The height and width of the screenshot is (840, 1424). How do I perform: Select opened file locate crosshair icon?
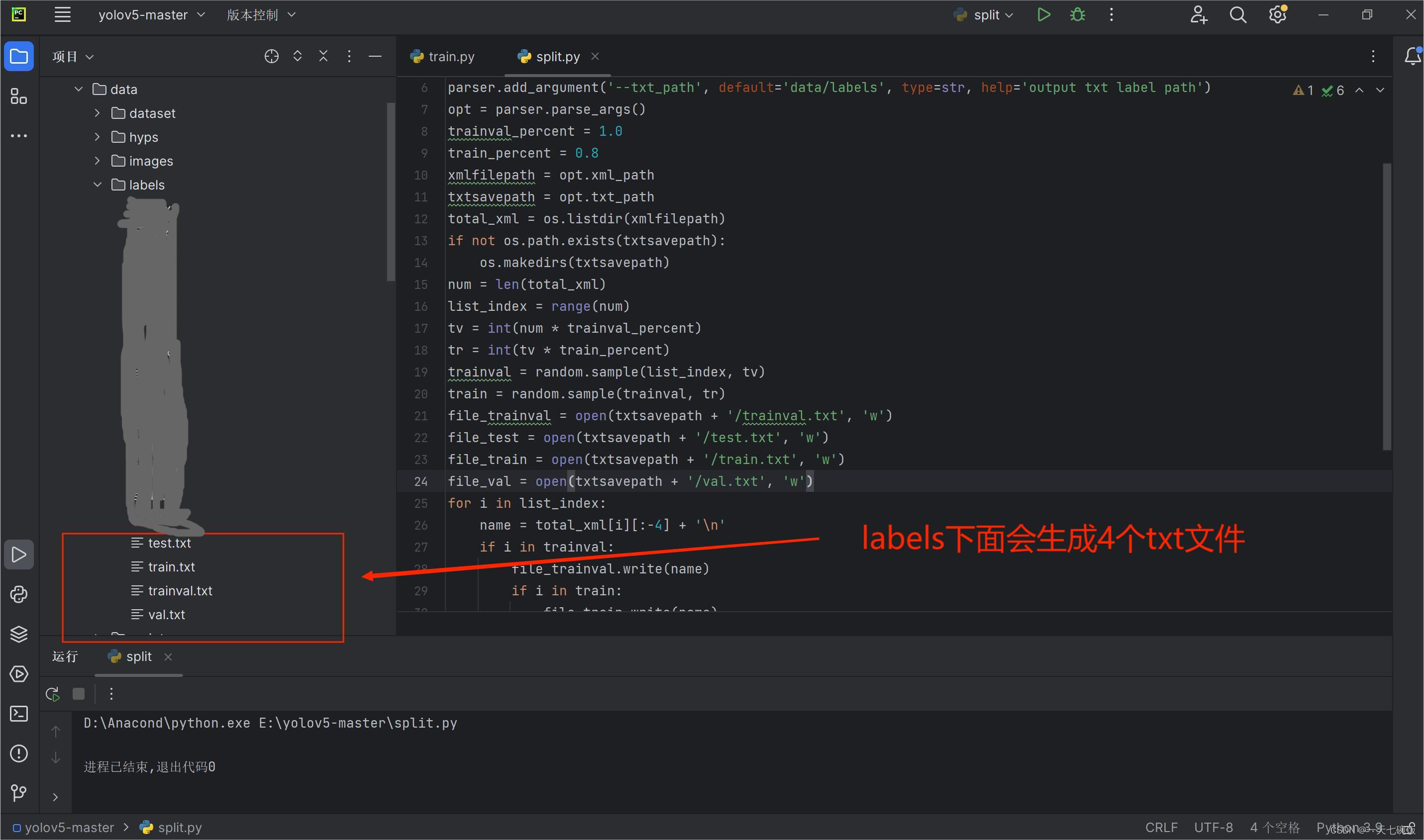[271, 56]
